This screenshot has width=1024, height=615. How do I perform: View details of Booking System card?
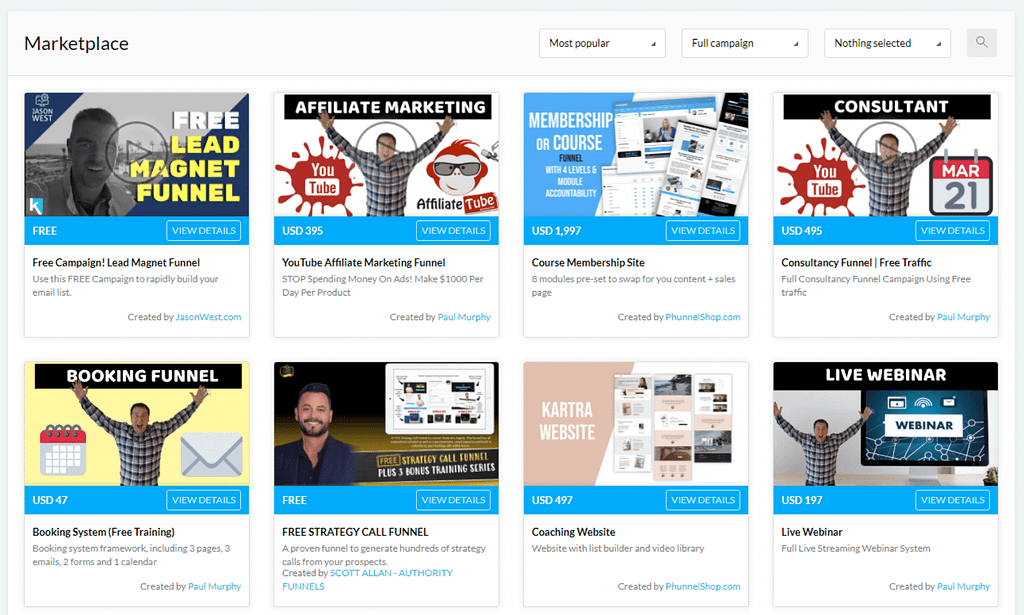[x=204, y=500]
